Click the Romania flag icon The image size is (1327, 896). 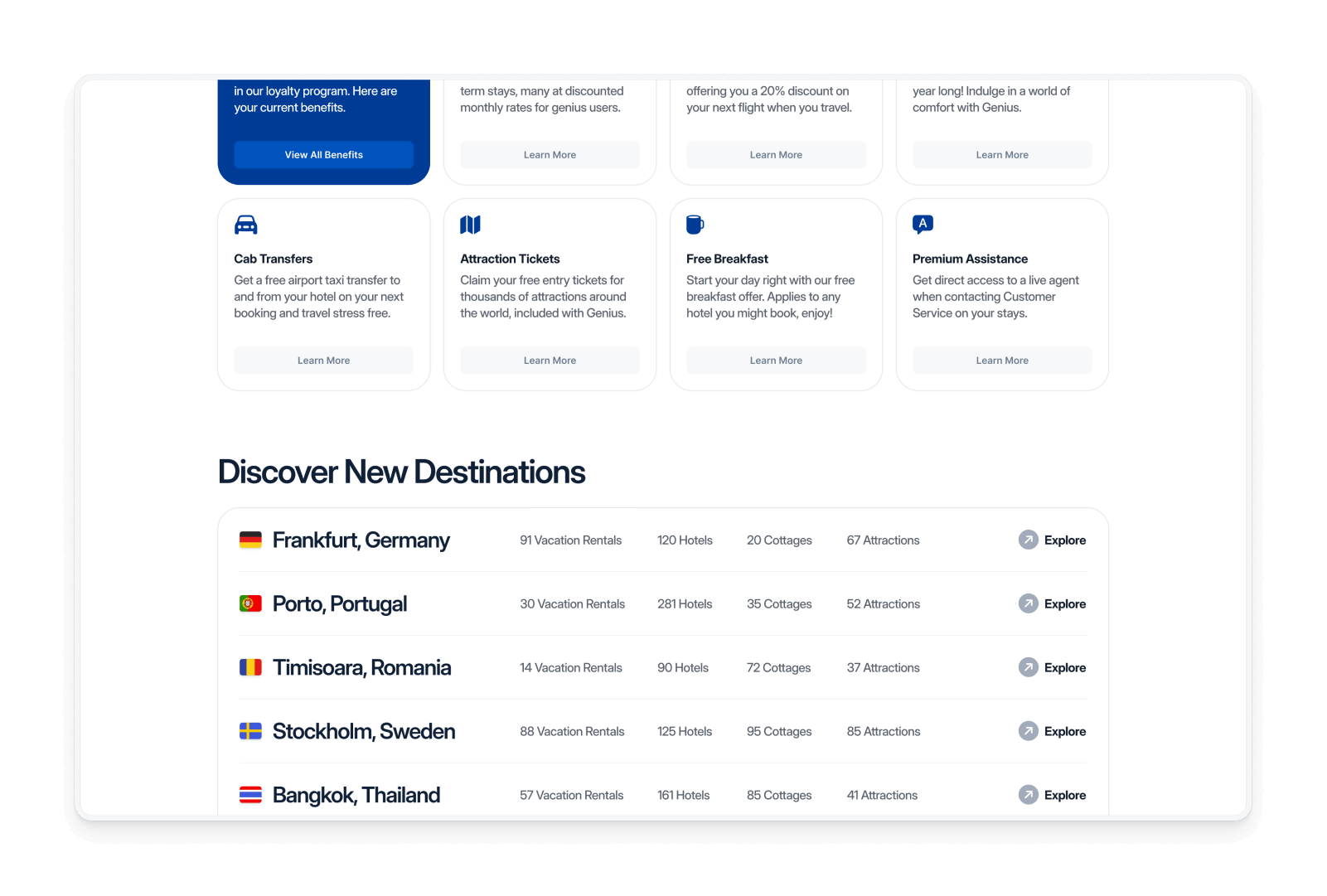250,668
